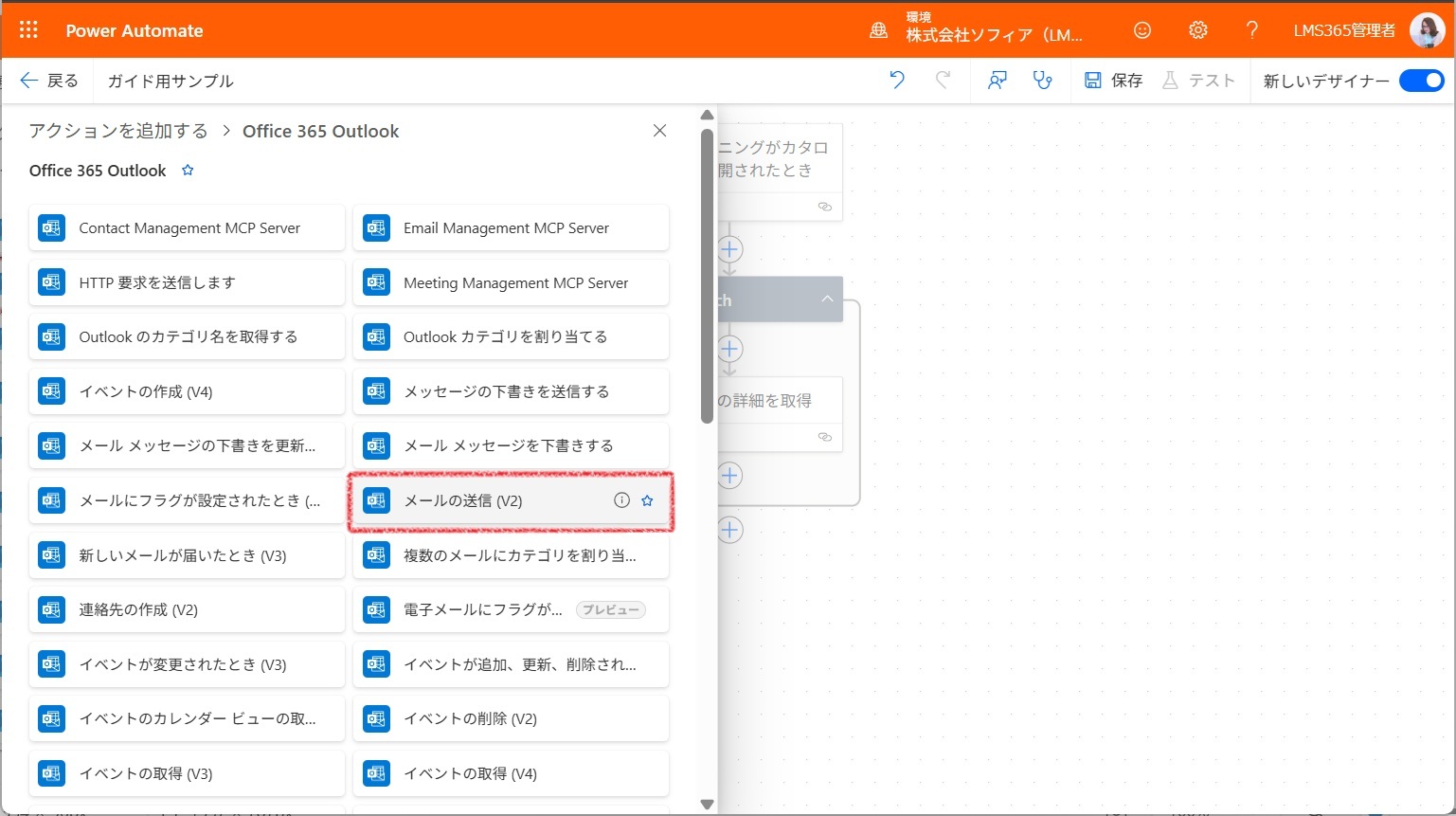Click info icon on メールの送信 (V2)
1456x816 pixels.
[x=621, y=500]
